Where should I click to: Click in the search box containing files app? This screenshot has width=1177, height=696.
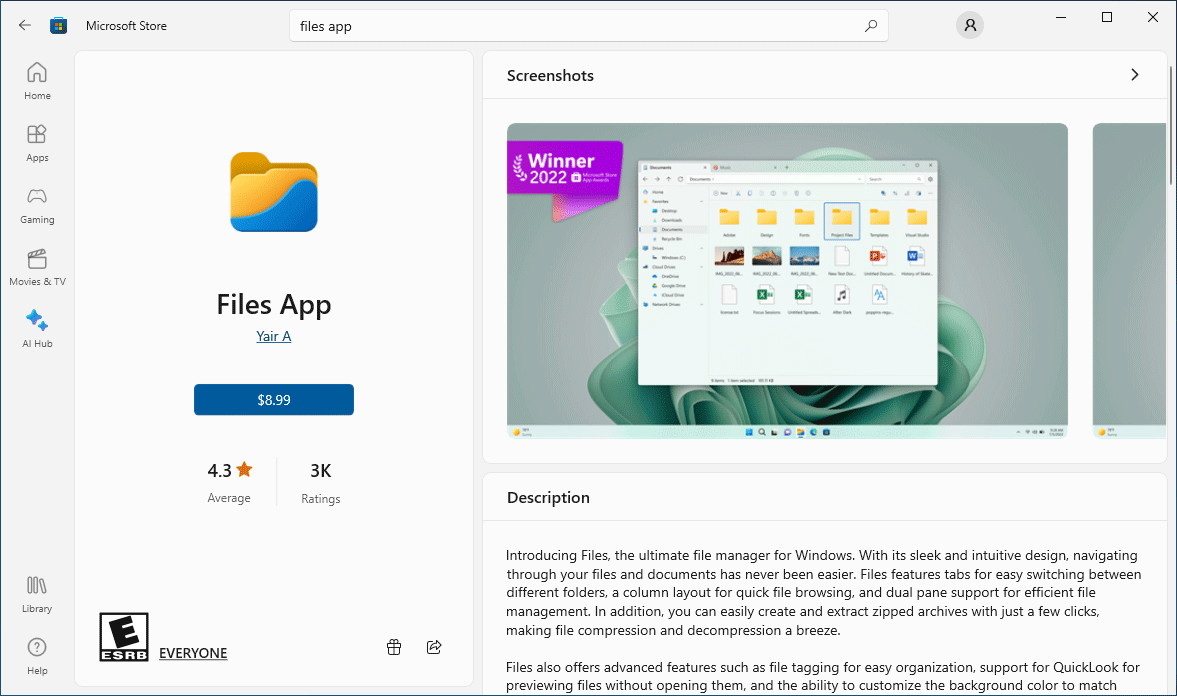[x=589, y=26]
